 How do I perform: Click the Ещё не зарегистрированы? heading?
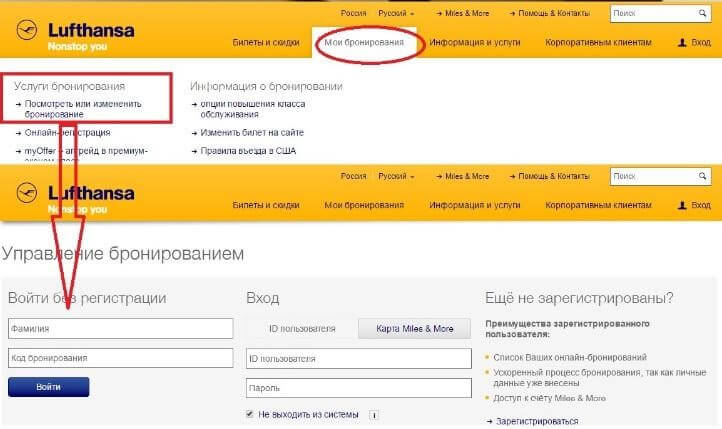(x=579, y=298)
